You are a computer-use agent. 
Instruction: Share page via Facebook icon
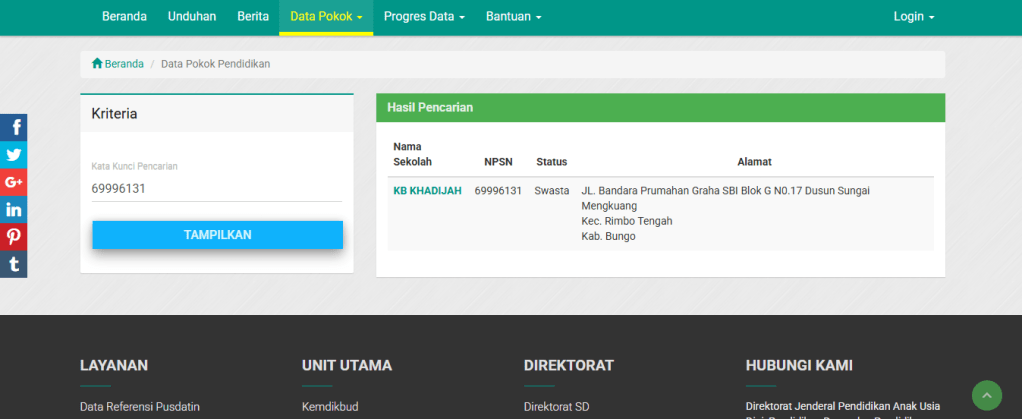click(13, 127)
